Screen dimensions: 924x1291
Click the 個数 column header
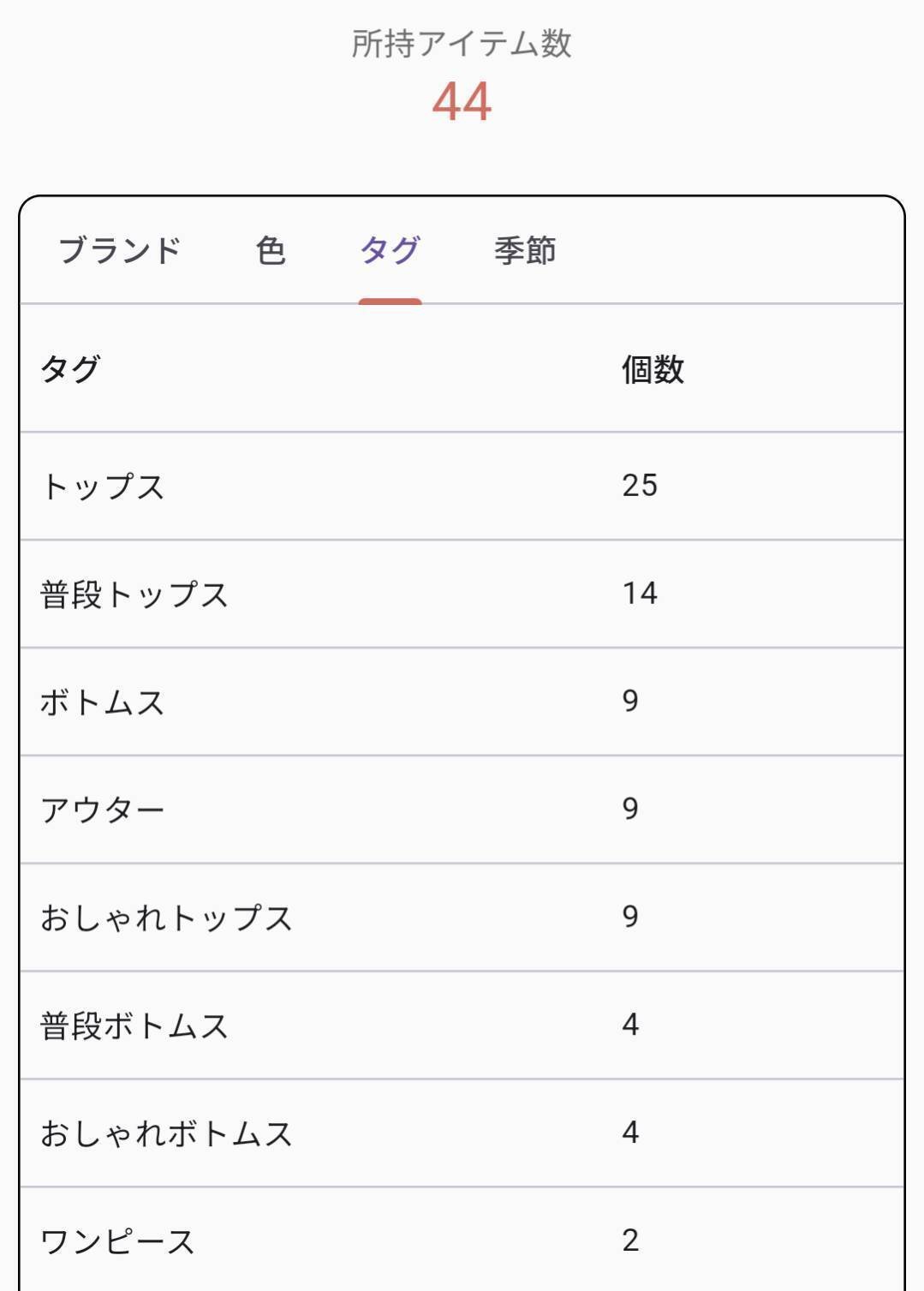[654, 372]
